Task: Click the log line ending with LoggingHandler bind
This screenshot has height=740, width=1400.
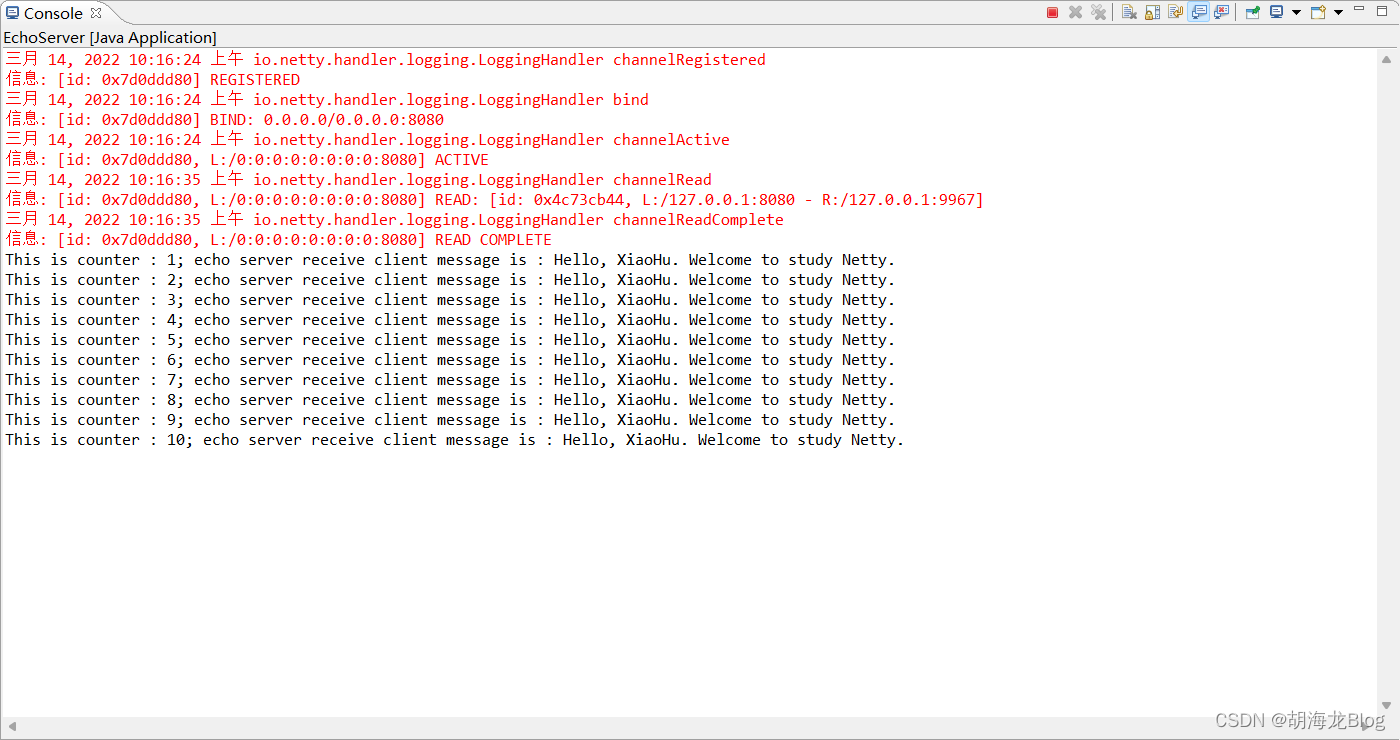Action: pos(327,100)
